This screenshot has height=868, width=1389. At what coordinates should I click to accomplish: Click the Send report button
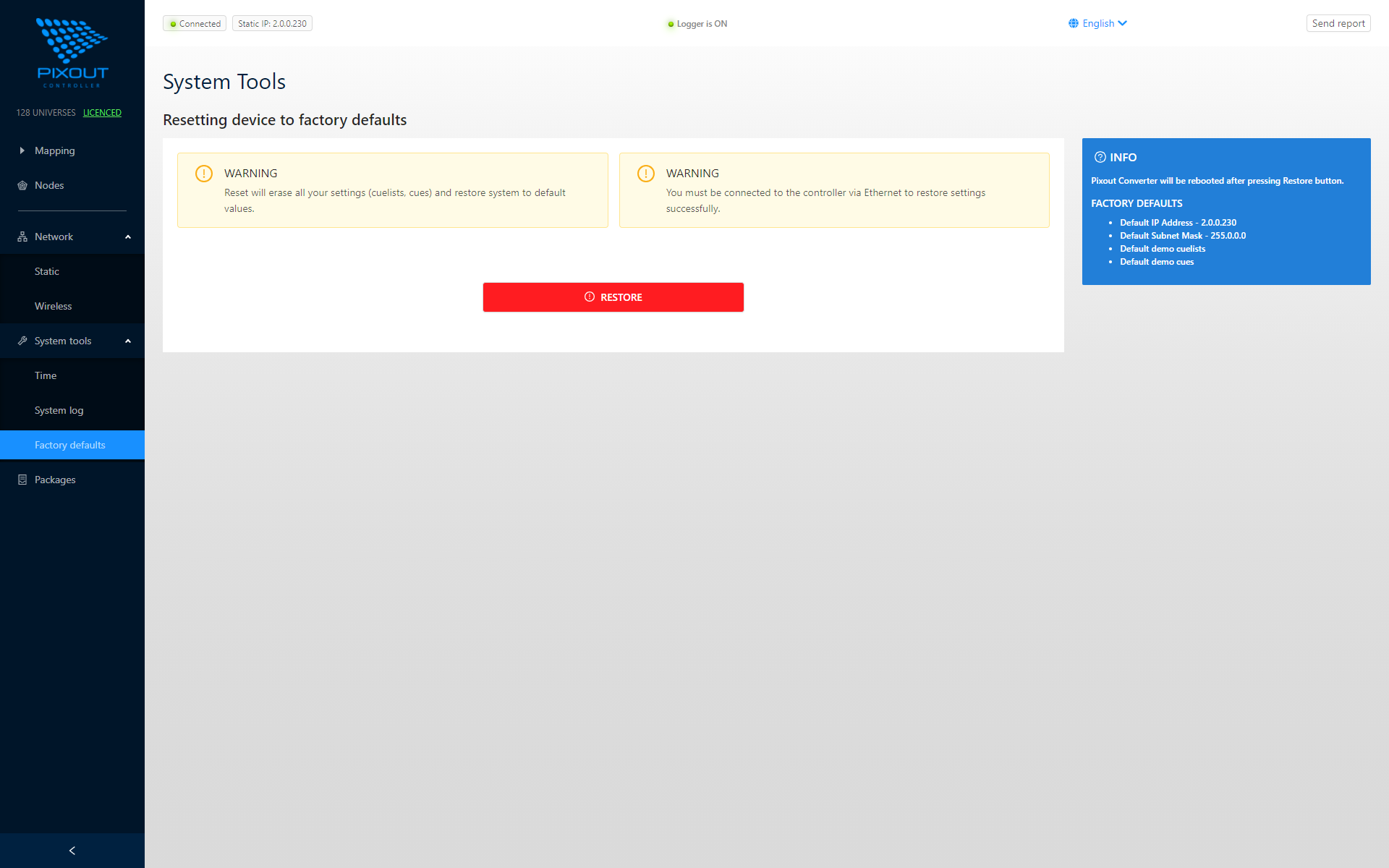pos(1338,23)
